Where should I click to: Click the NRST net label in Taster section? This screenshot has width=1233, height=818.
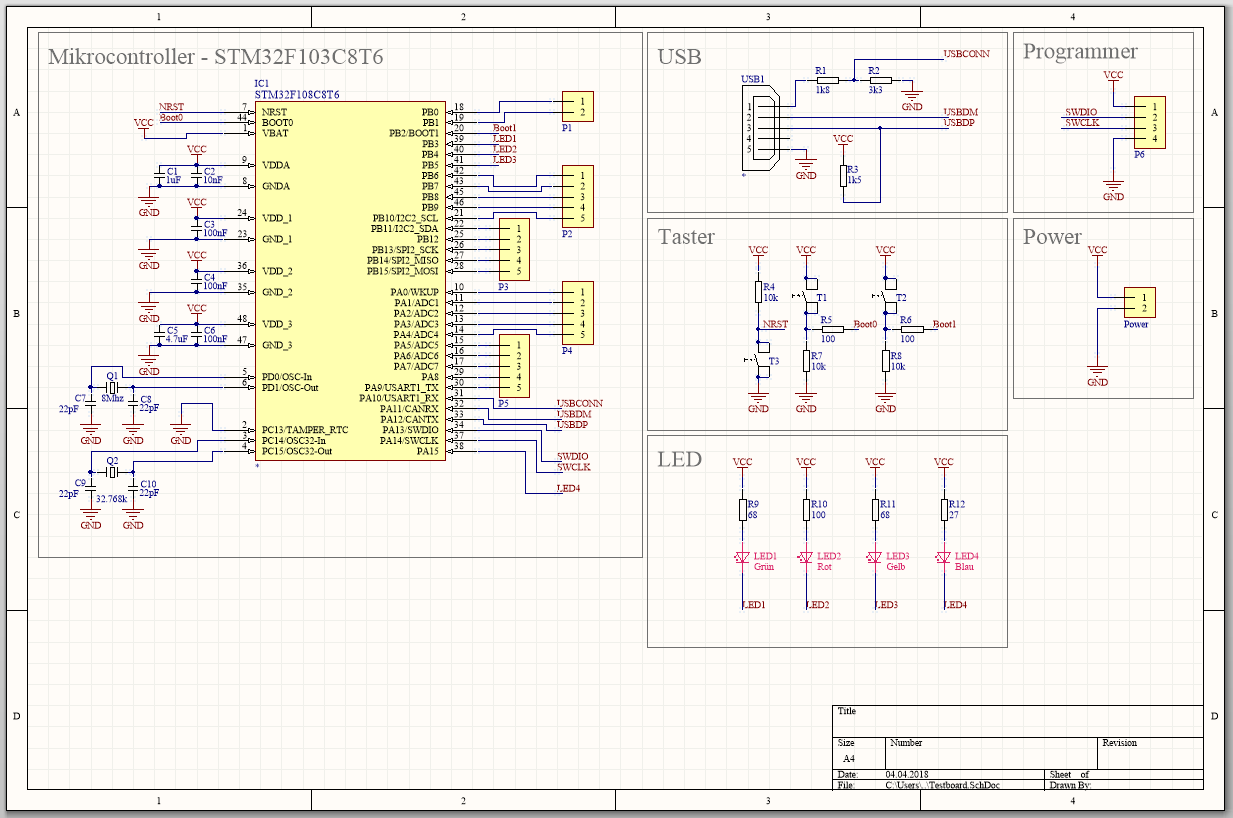point(775,324)
